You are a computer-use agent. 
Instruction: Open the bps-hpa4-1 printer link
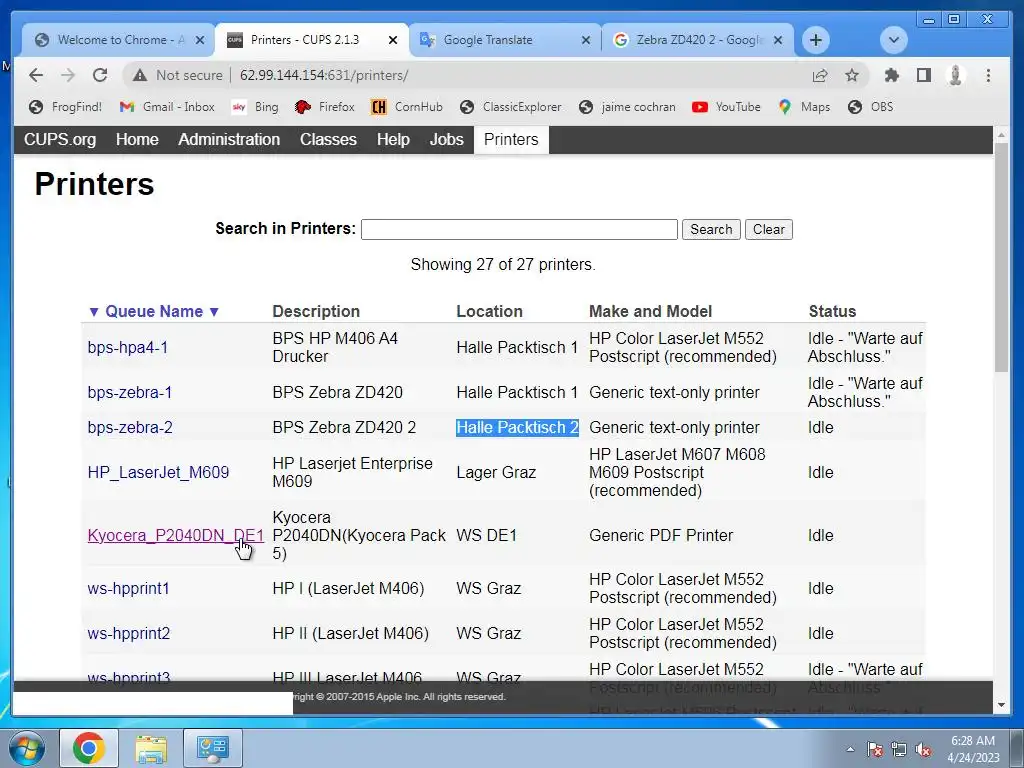tap(128, 347)
